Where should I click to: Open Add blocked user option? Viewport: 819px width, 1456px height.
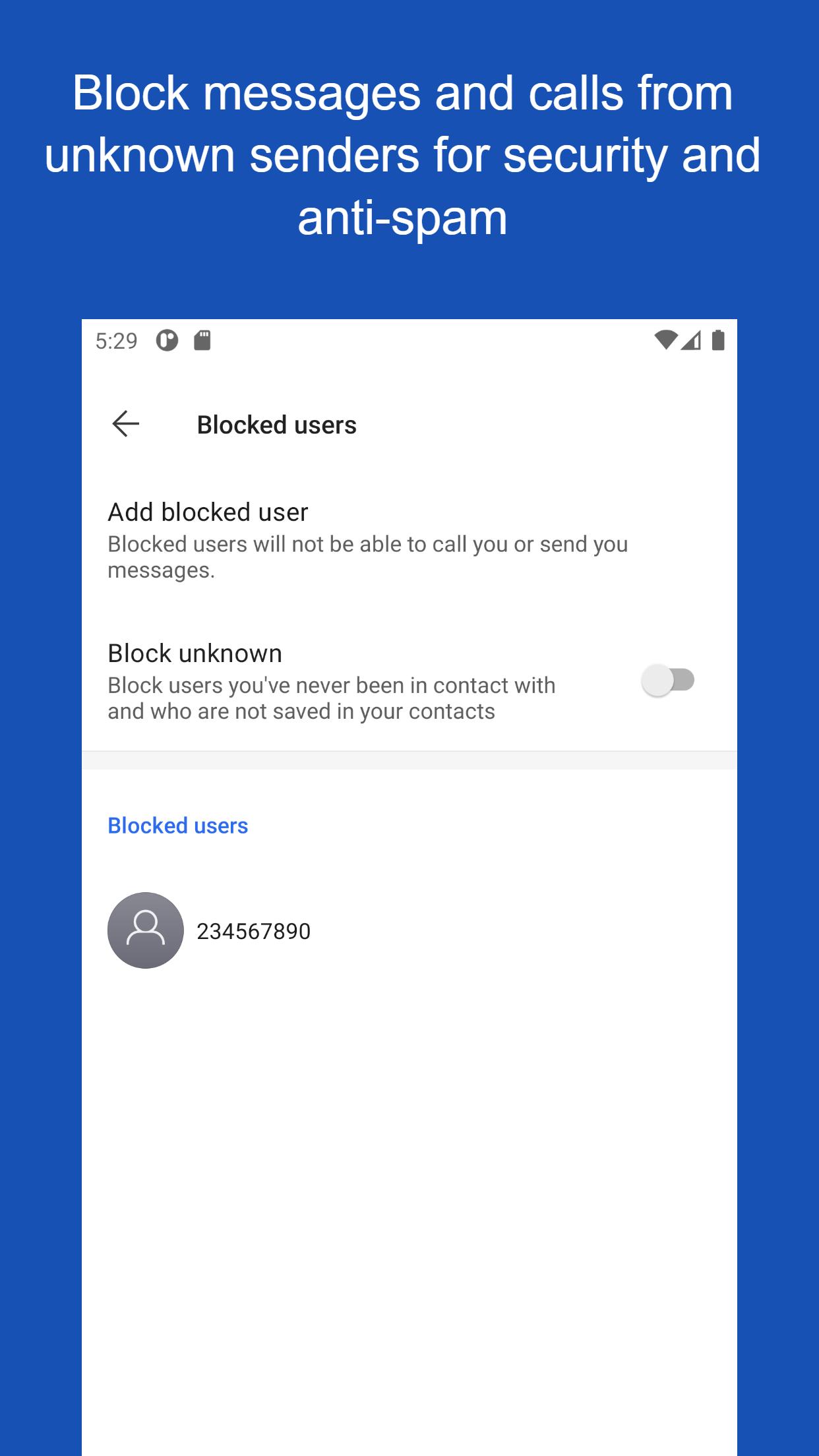pyautogui.click(x=409, y=539)
